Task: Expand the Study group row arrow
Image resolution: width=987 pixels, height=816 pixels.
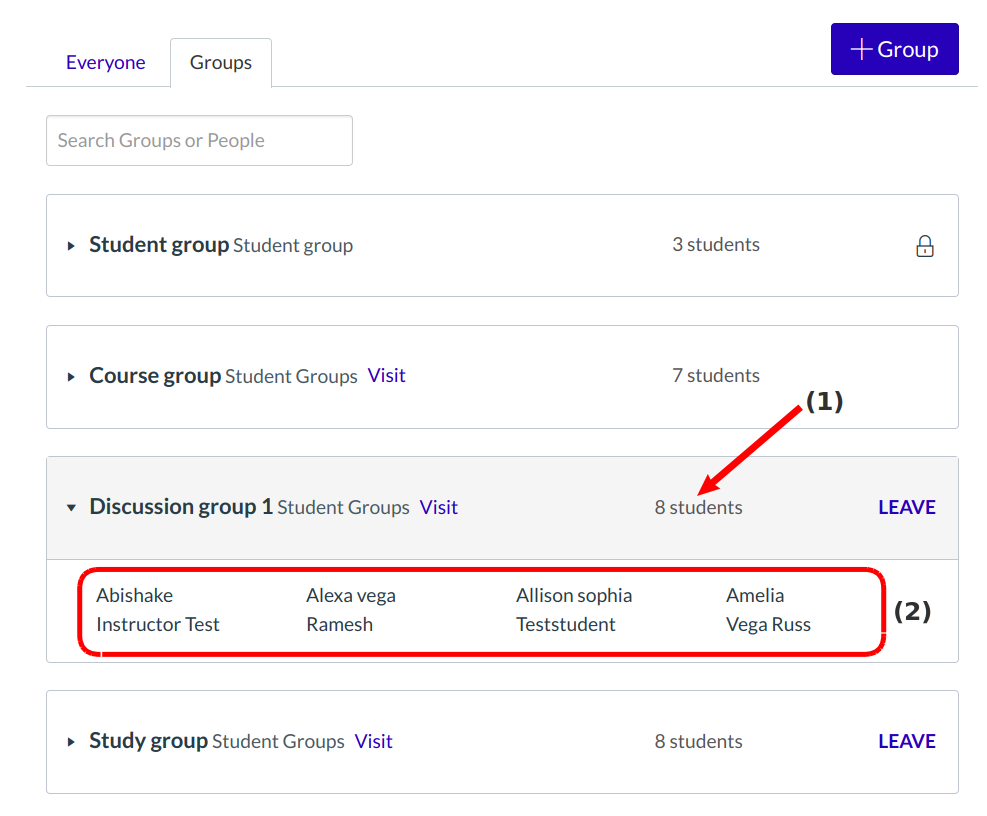Action: click(x=71, y=742)
